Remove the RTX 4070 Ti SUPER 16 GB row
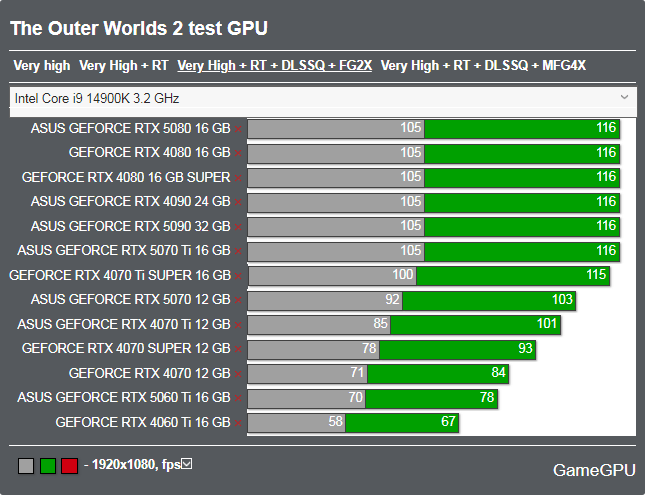Image resolution: width=645 pixels, height=495 pixels. [238, 276]
